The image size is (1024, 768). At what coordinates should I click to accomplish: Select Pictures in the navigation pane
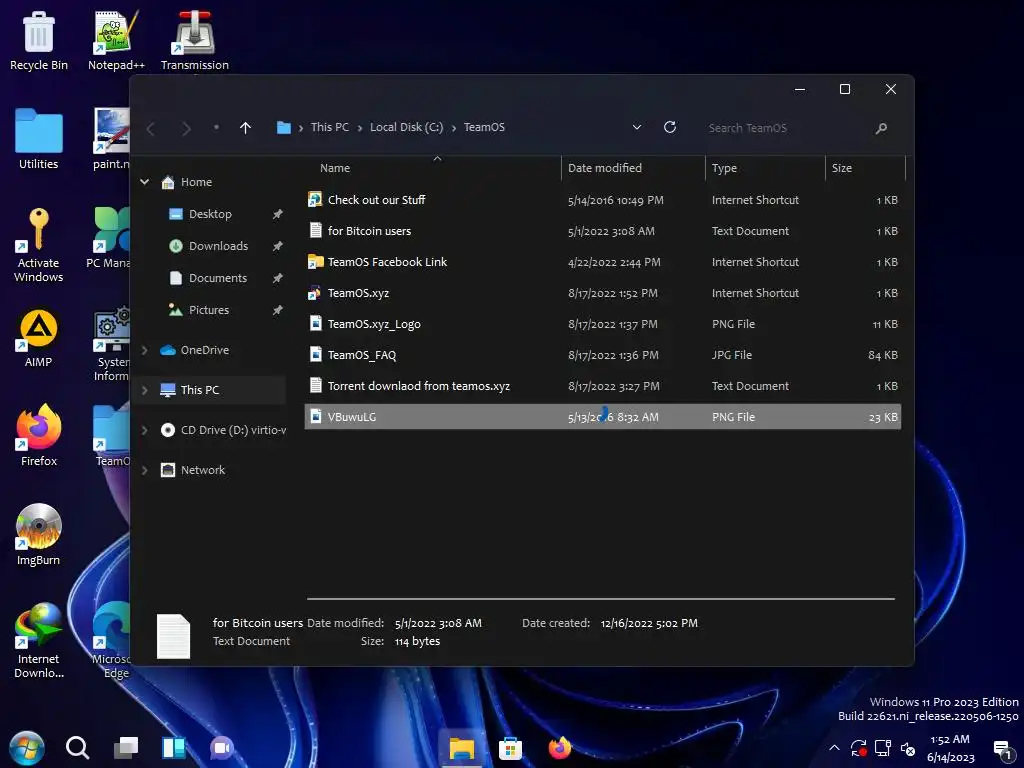click(209, 310)
